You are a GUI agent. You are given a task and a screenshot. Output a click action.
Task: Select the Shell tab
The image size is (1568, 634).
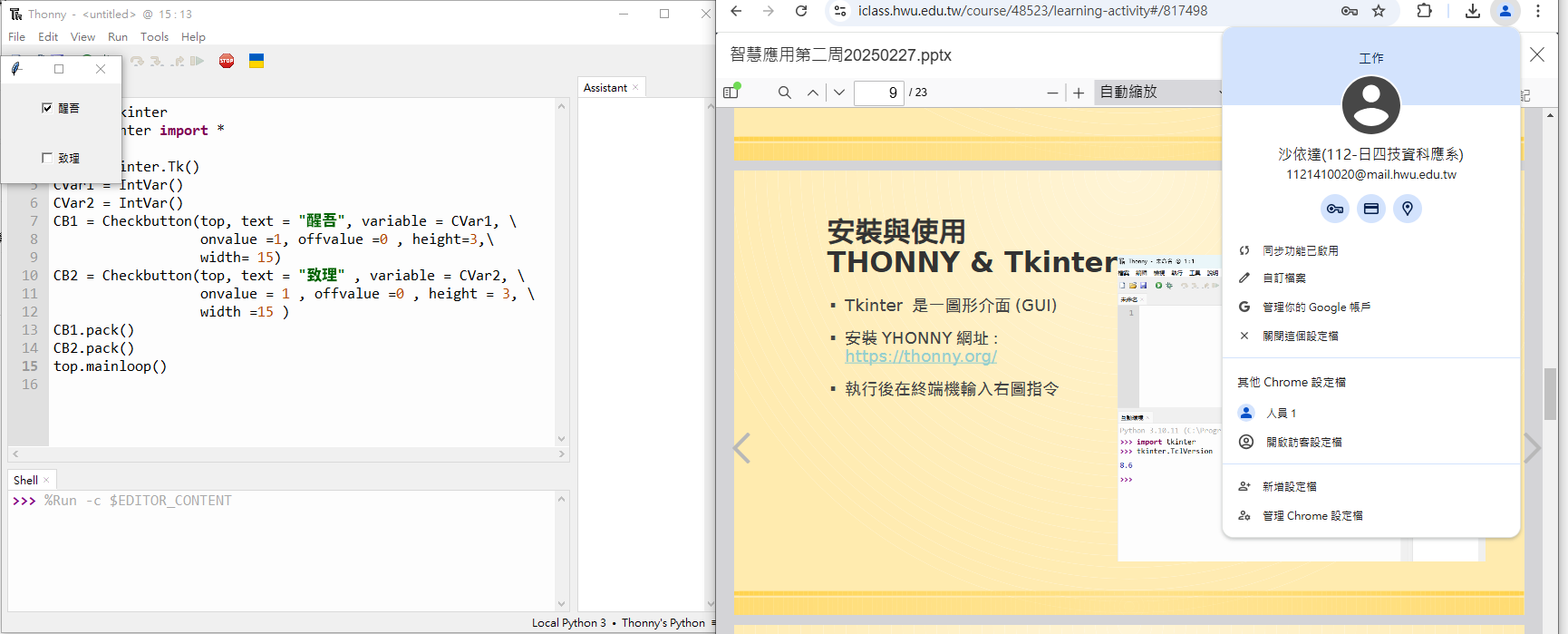[25, 480]
